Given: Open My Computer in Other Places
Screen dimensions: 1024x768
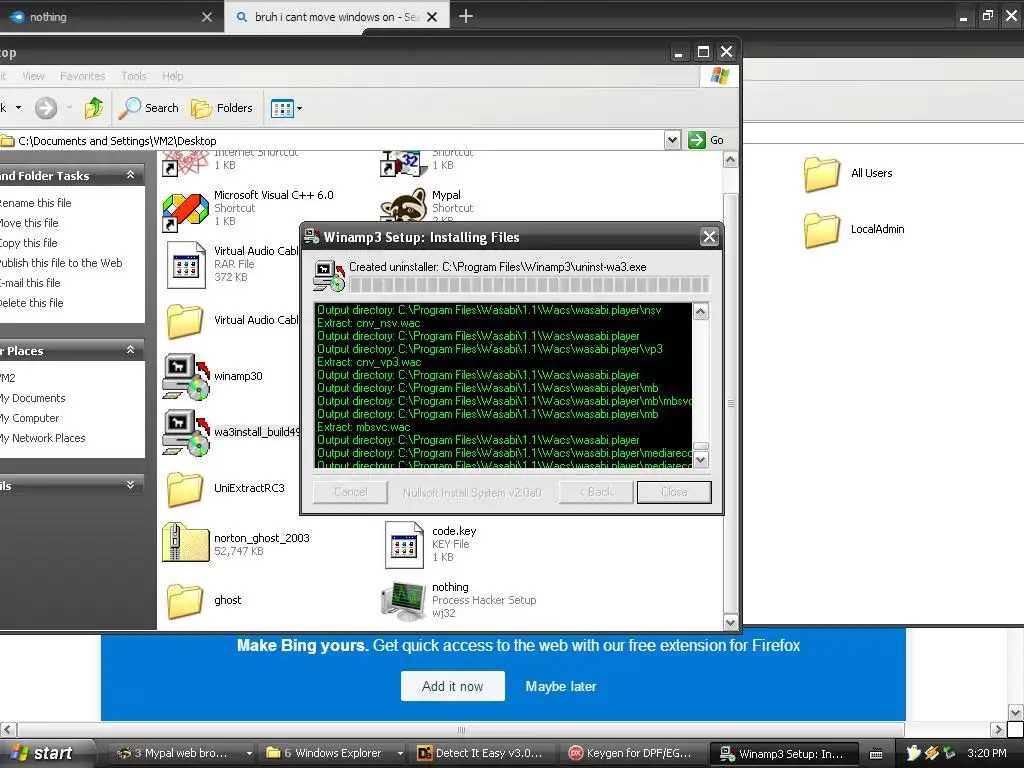Looking at the screenshot, I should click(29, 418).
